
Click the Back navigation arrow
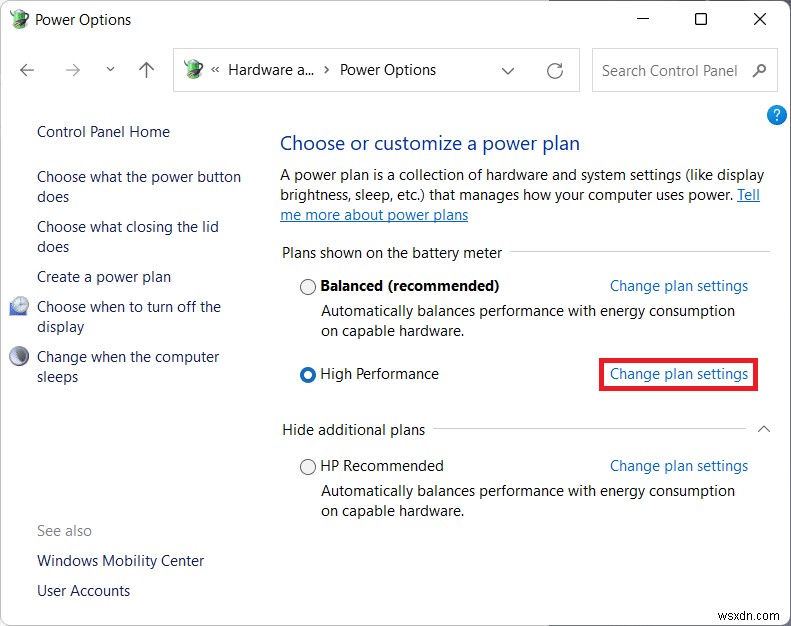(x=27, y=70)
